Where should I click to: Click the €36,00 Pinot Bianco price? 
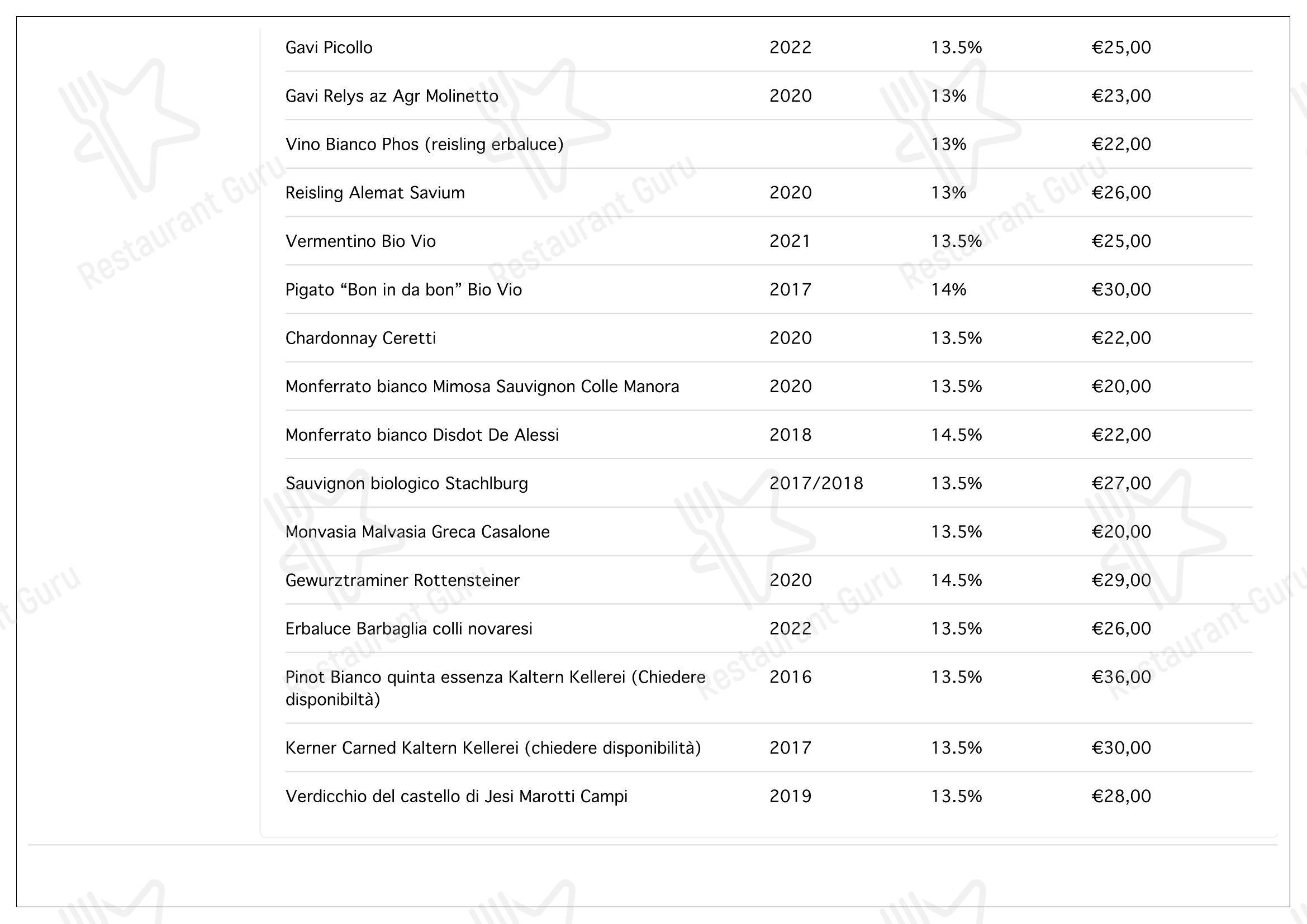[1121, 677]
